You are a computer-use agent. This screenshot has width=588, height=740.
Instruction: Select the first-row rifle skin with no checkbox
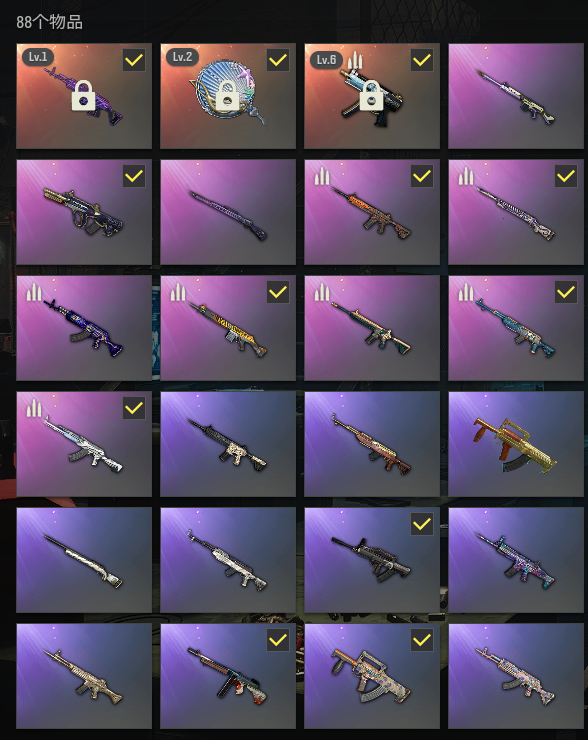coord(516,96)
